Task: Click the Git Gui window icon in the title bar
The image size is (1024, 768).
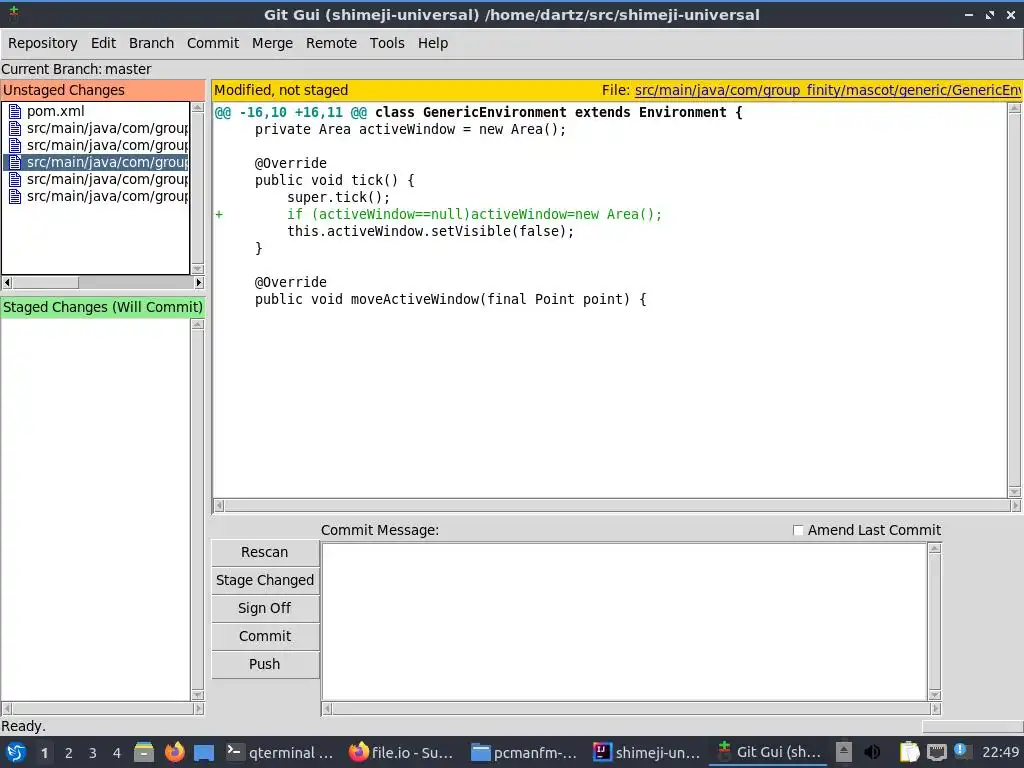Action: tap(14, 13)
